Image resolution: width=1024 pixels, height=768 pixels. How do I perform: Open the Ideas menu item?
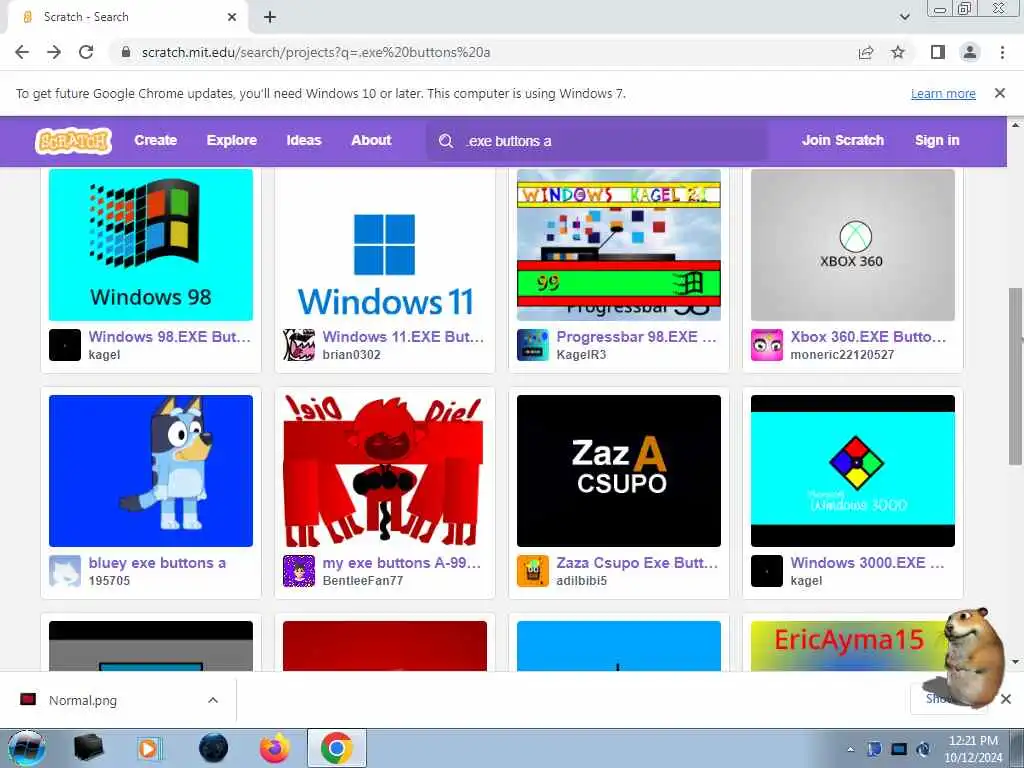pyautogui.click(x=304, y=140)
